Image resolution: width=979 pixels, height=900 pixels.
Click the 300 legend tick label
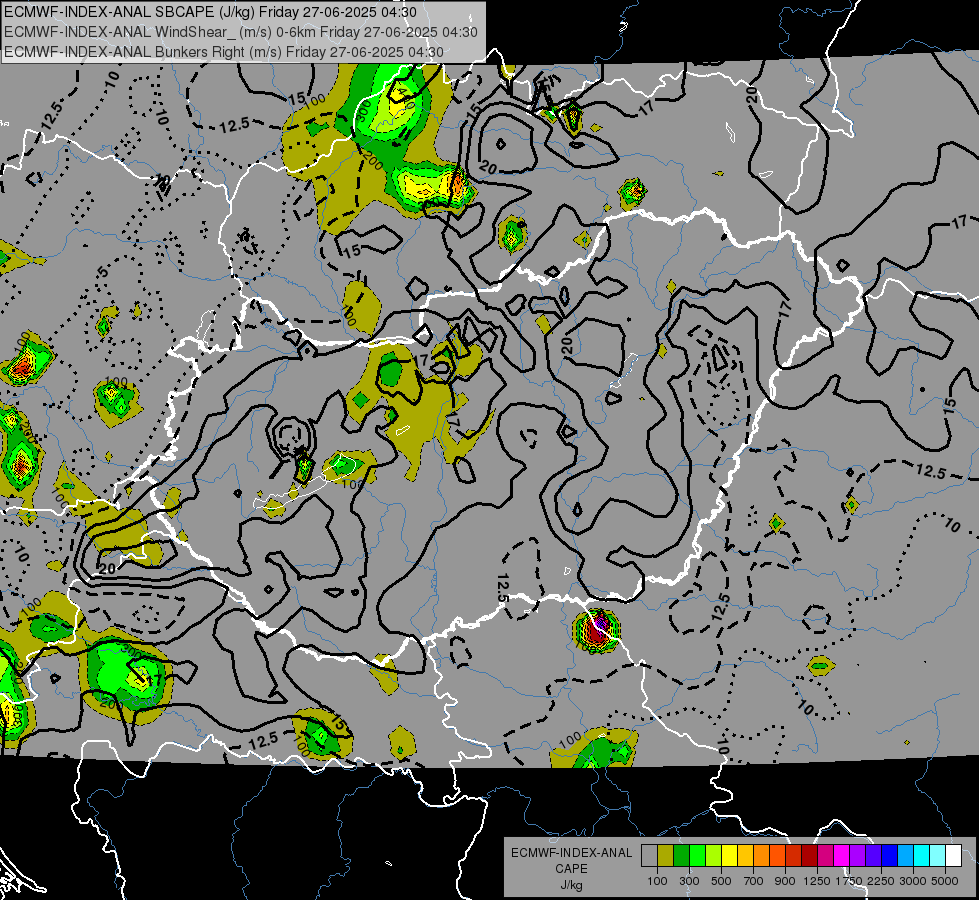tap(689, 881)
